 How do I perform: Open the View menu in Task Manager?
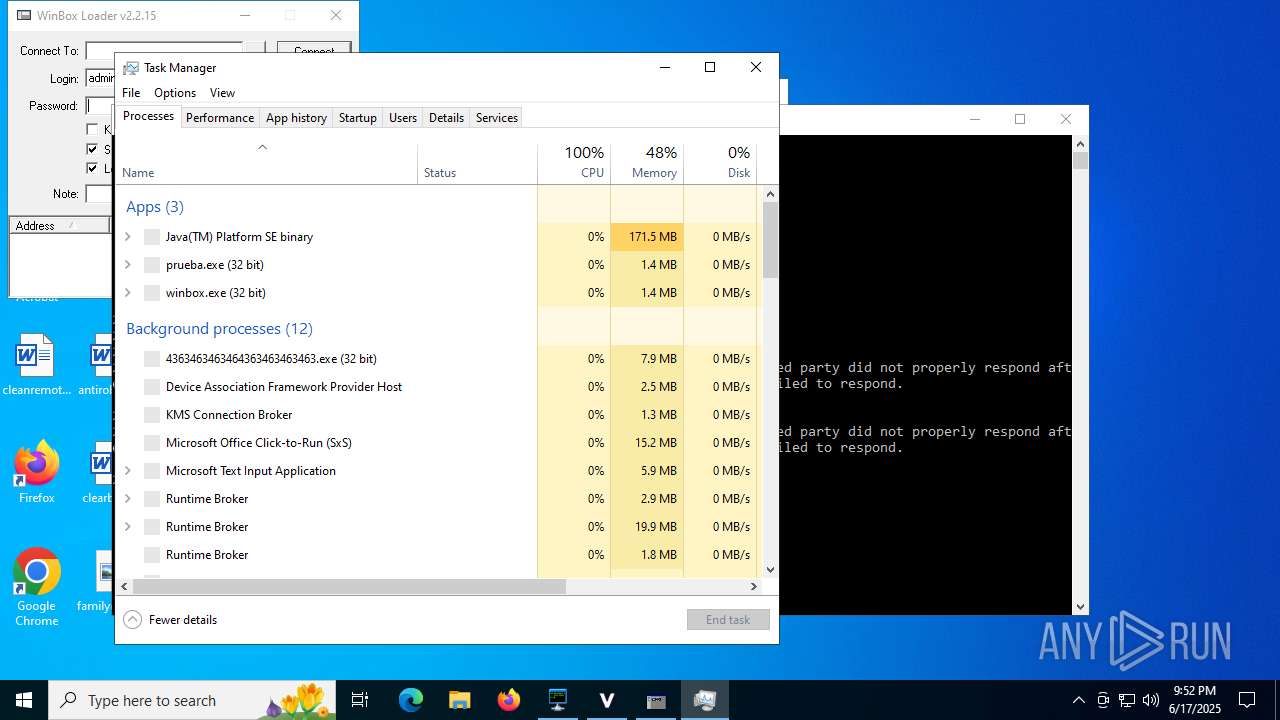[222, 93]
